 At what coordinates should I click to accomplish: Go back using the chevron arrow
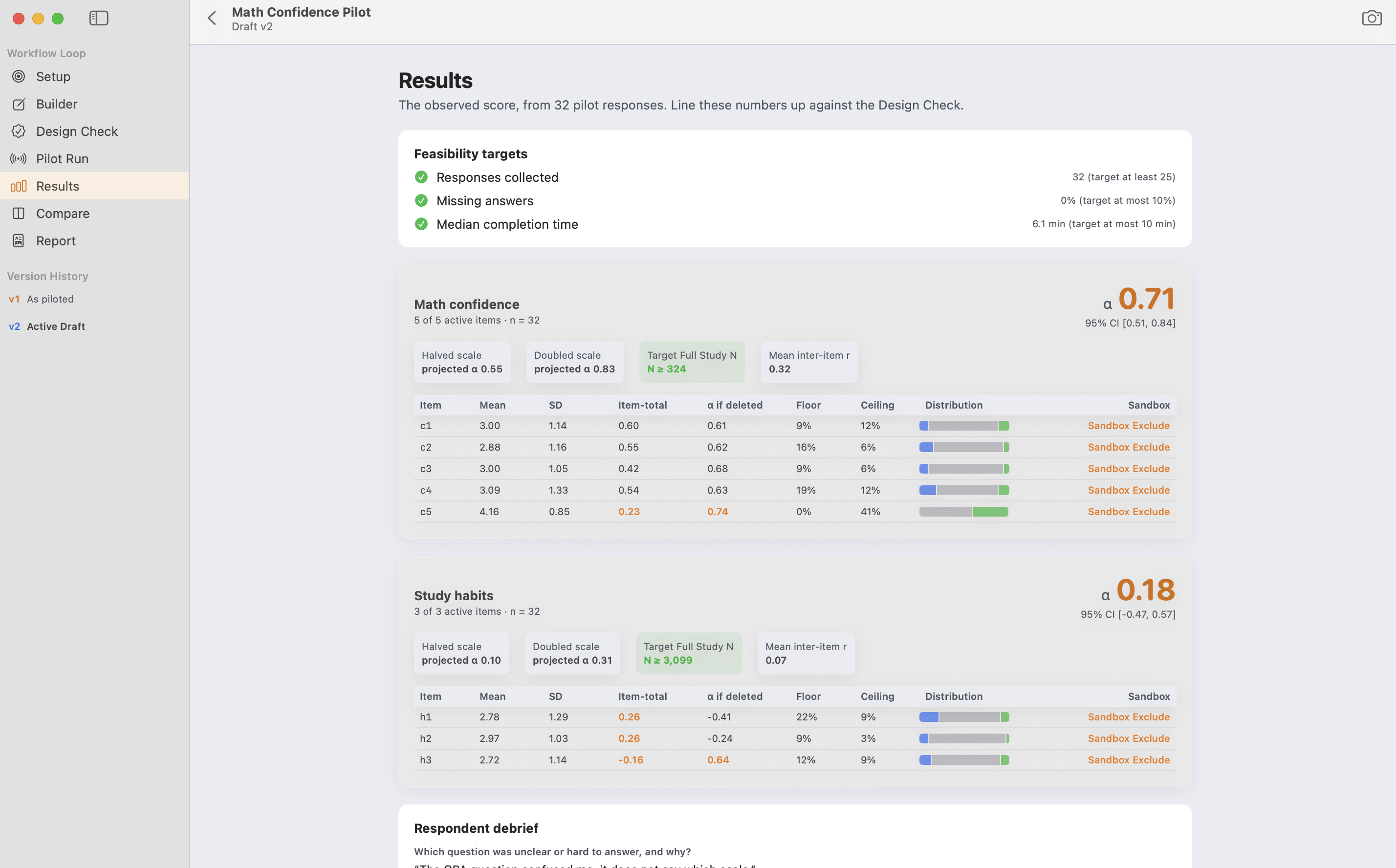pos(212,19)
